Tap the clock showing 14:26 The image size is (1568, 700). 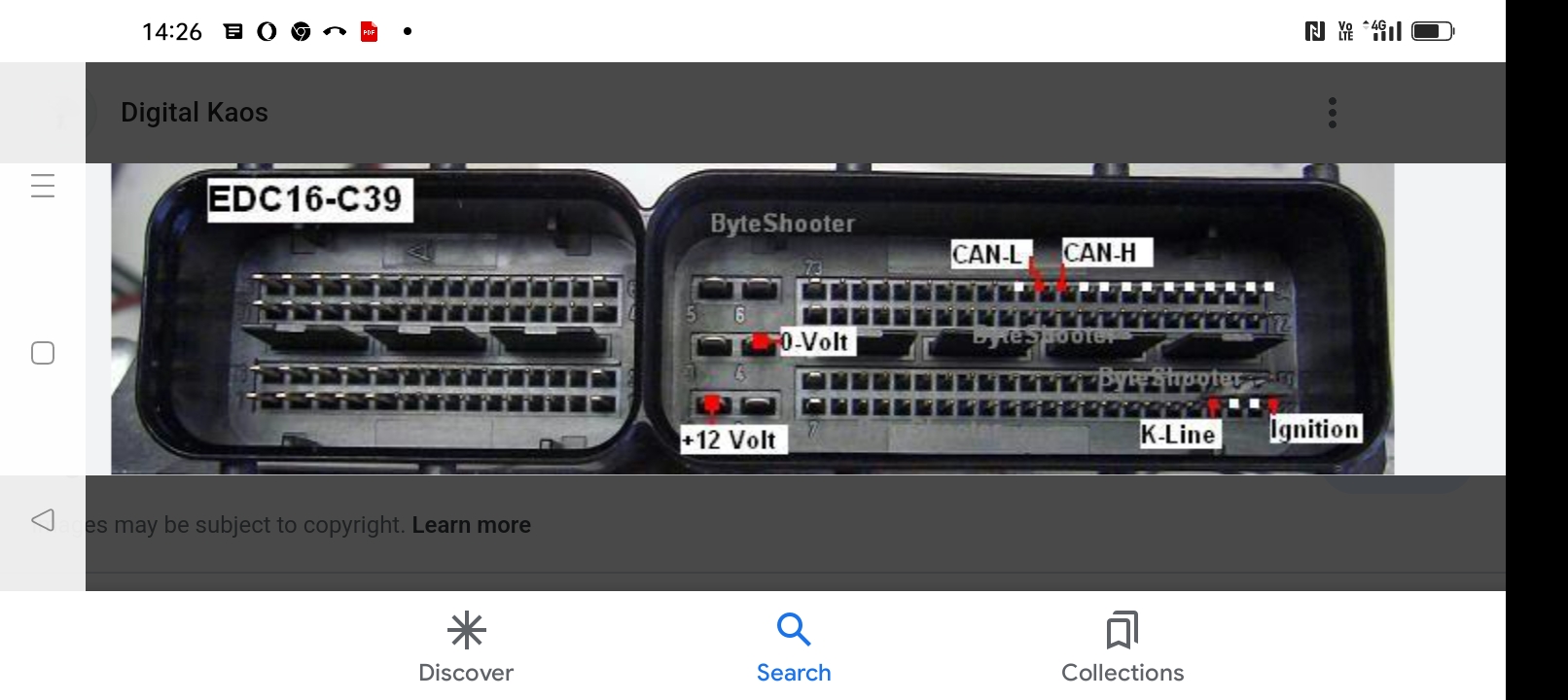coord(172,32)
